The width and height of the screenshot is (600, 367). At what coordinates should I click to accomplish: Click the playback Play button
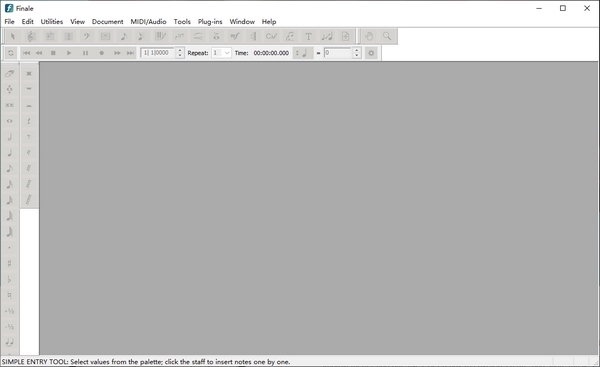(x=69, y=53)
